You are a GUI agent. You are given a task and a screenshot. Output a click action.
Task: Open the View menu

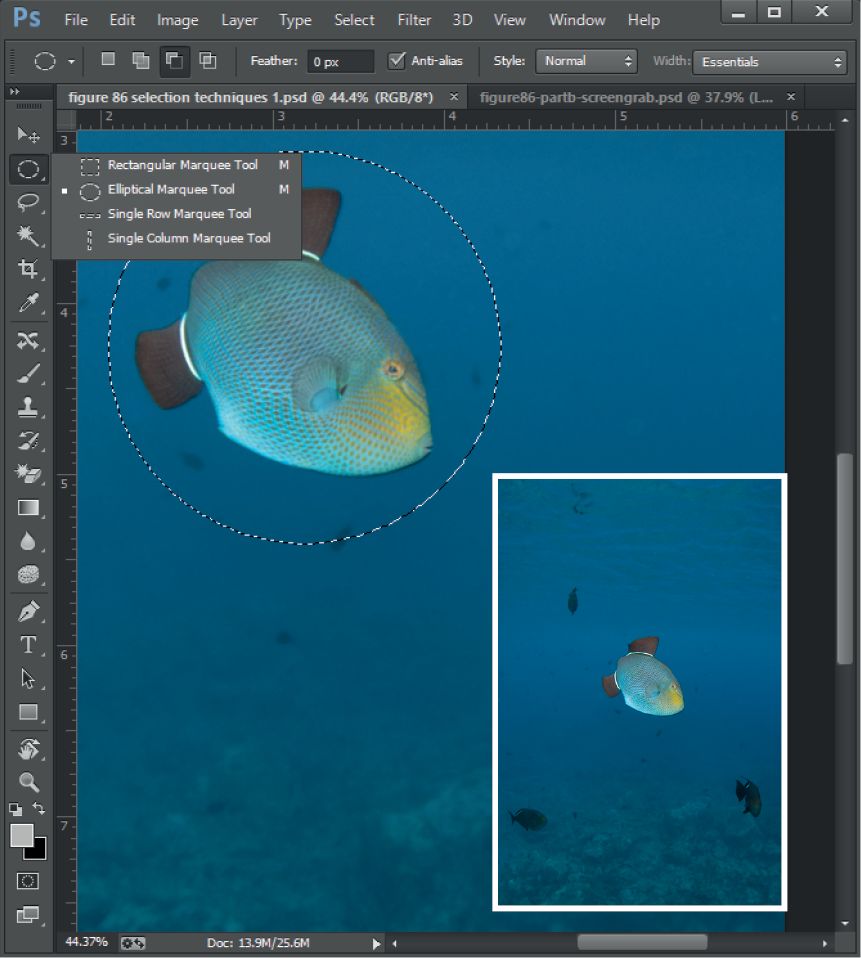tap(510, 20)
